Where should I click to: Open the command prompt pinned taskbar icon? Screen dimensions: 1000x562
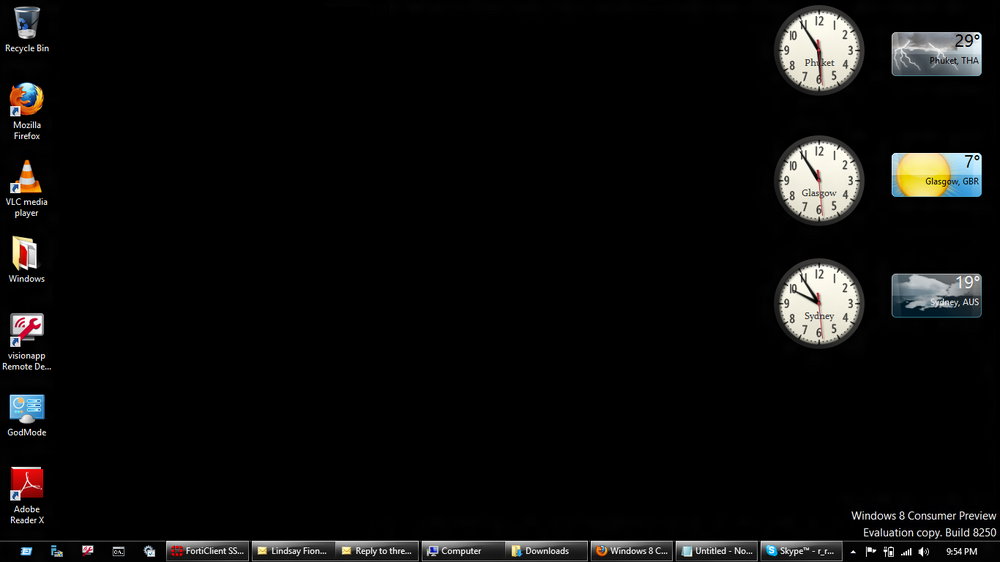tap(119, 551)
